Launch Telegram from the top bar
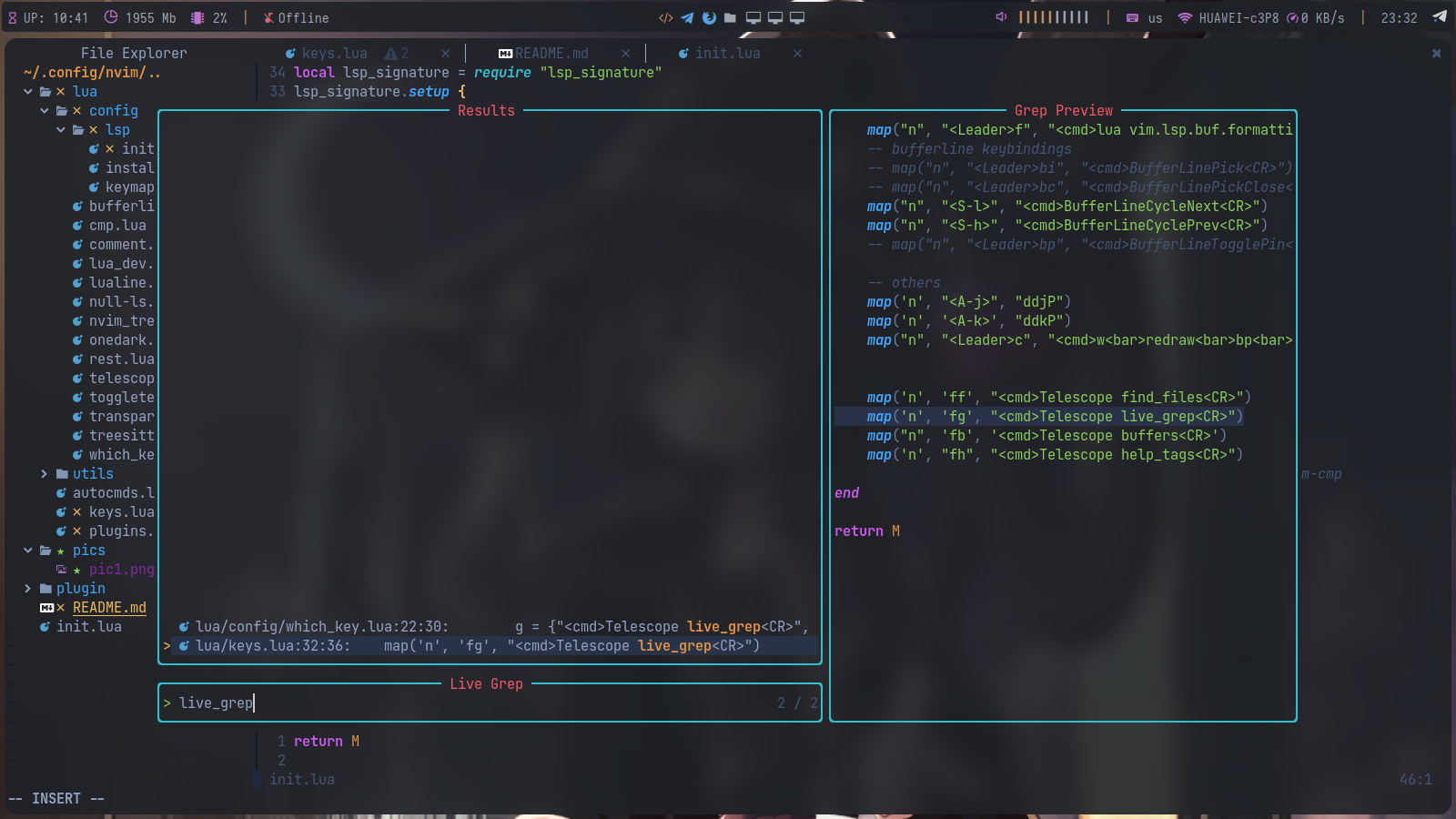Screen dimensions: 1456x819 pyautogui.click(x=687, y=18)
